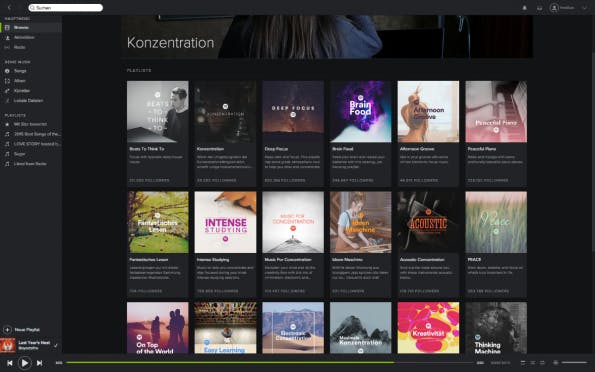Open the Fantastisches Lesen playlist cover
The image size is (595, 372).
point(157,222)
